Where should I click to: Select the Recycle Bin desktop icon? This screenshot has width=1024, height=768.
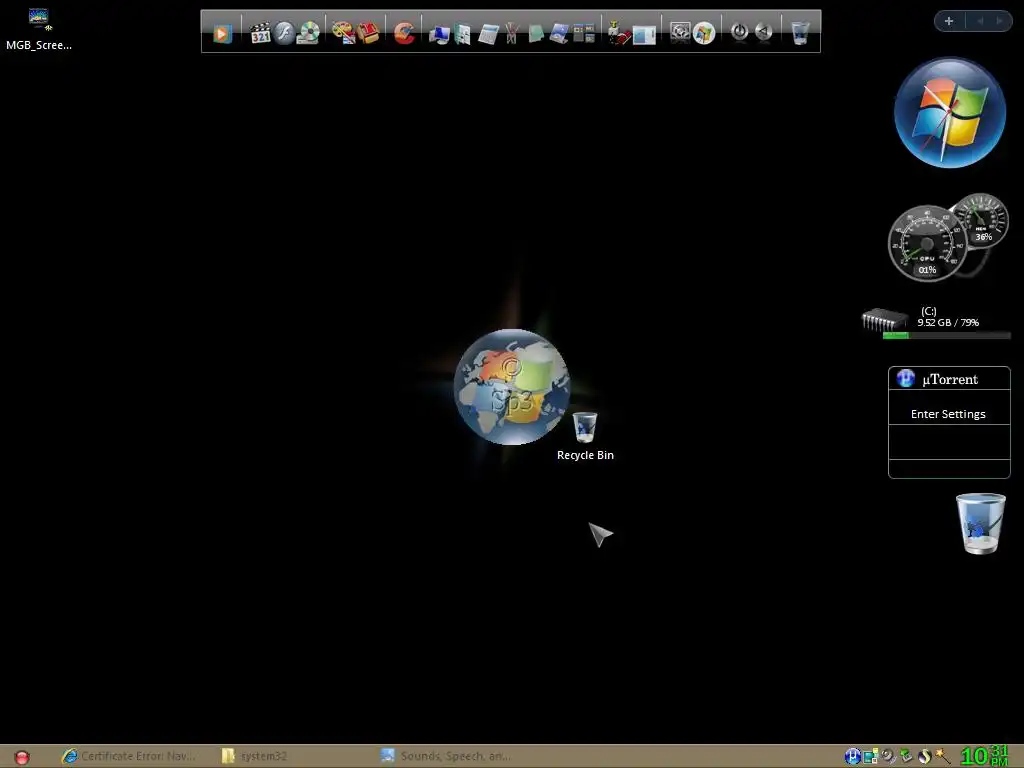coord(585,436)
